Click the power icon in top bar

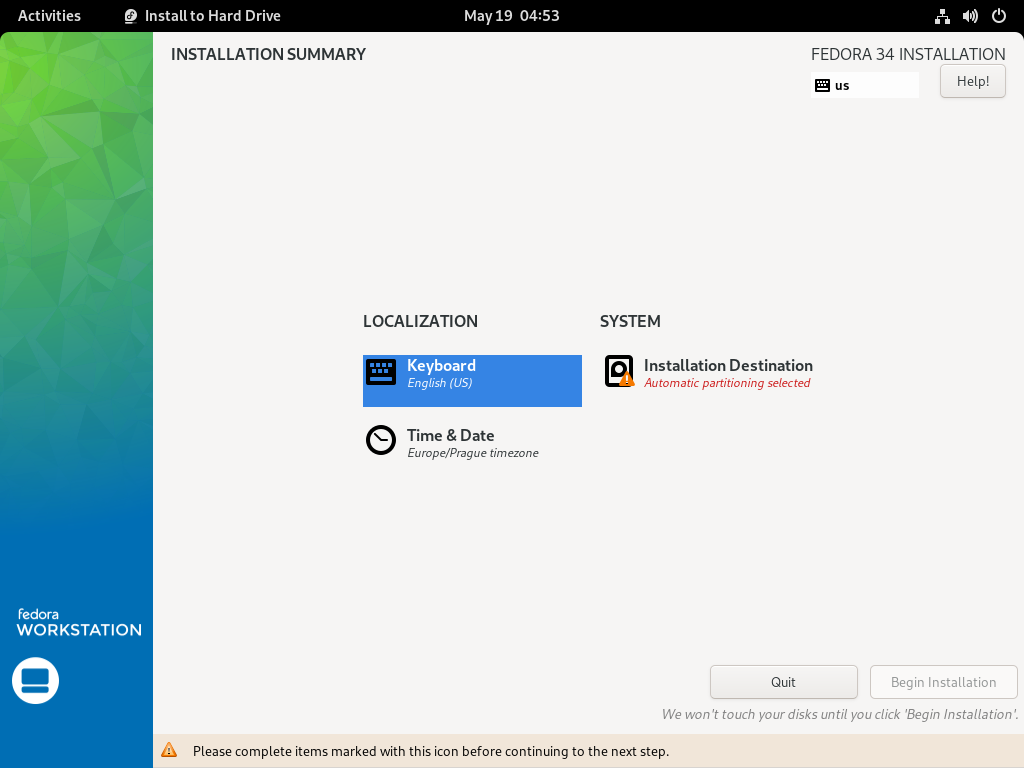(x=999, y=16)
